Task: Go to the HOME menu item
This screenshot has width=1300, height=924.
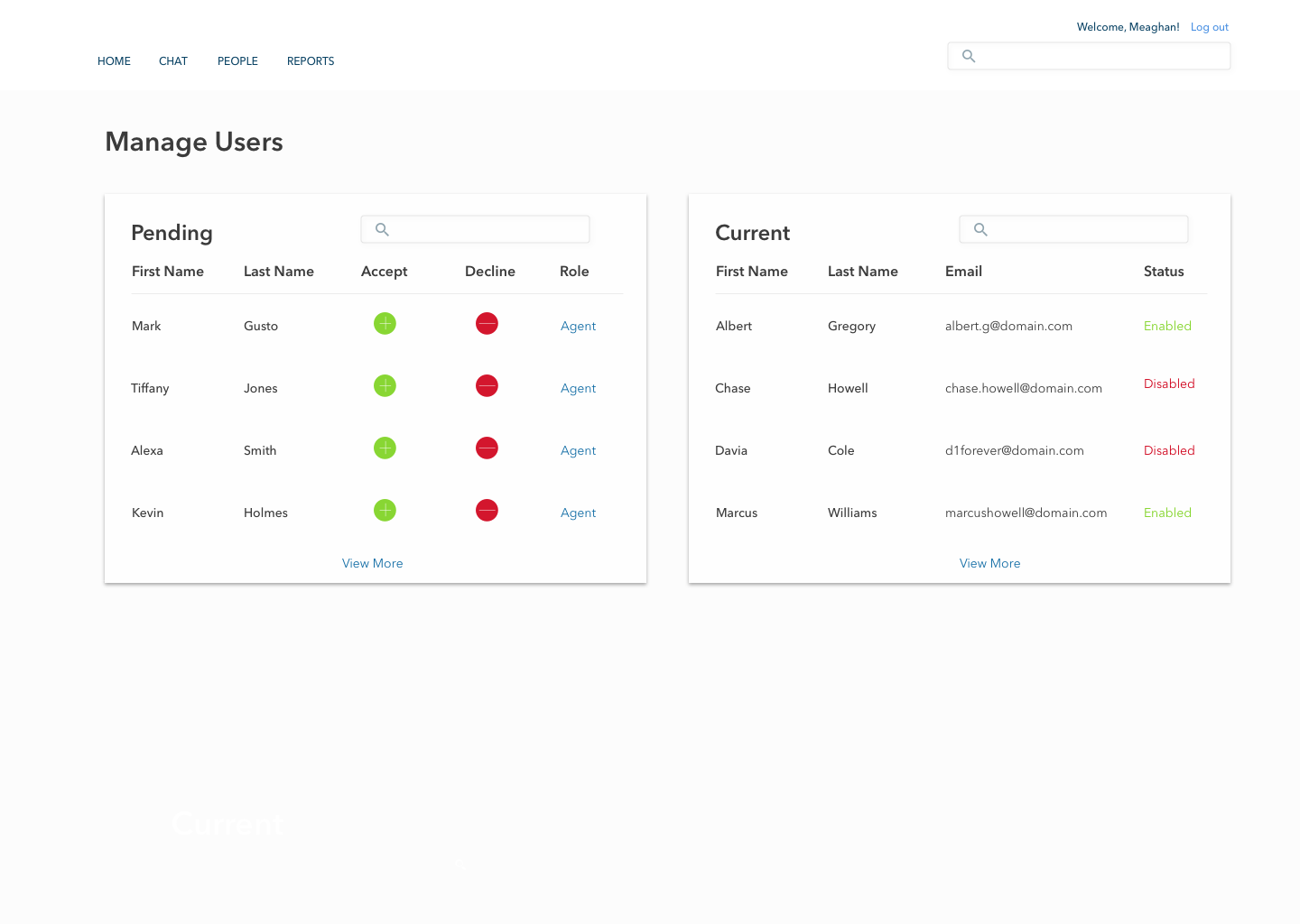Action: point(114,61)
